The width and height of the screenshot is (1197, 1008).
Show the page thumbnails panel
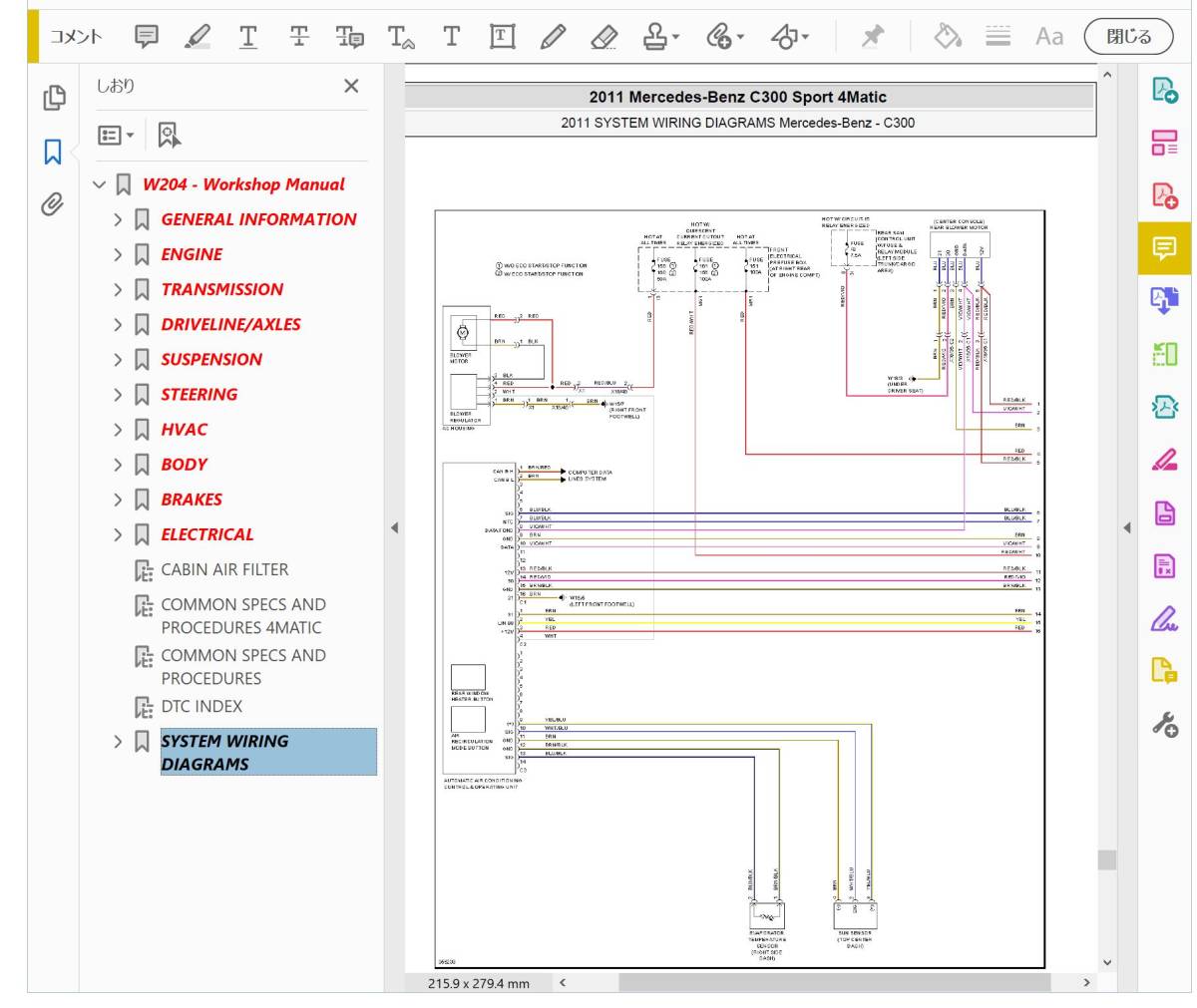pos(54,98)
